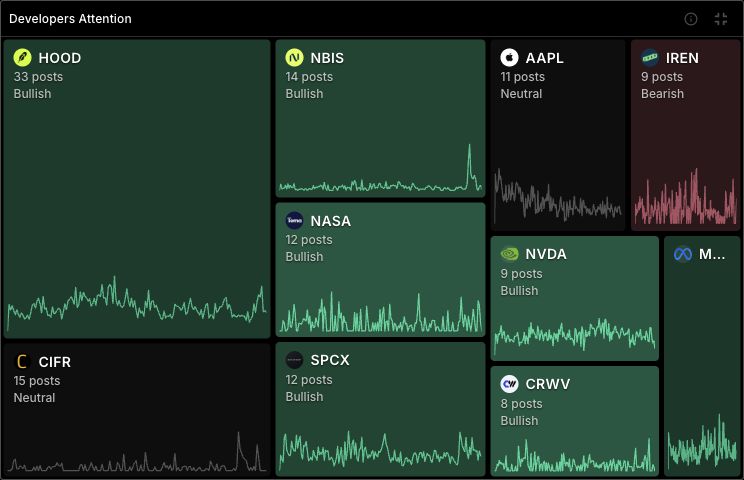Click the AAPL Apple logo icon
The width and height of the screenshot is (744, 480).
(x=509, y=58)
